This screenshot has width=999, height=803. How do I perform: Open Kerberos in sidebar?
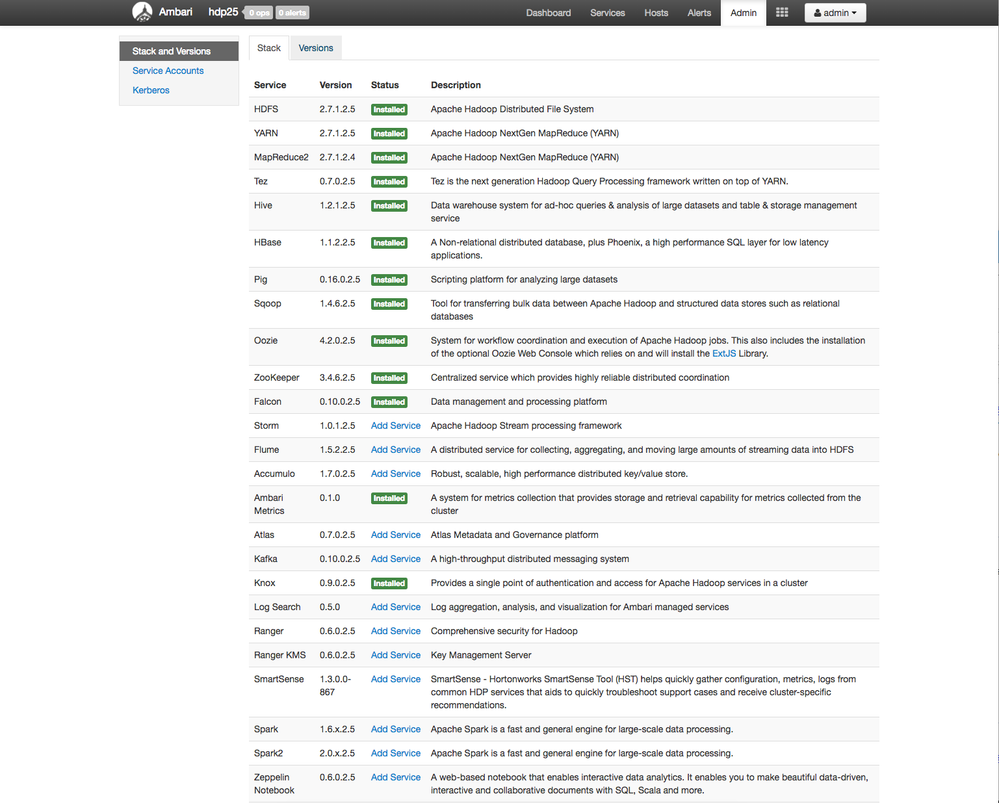coord(151,90)
